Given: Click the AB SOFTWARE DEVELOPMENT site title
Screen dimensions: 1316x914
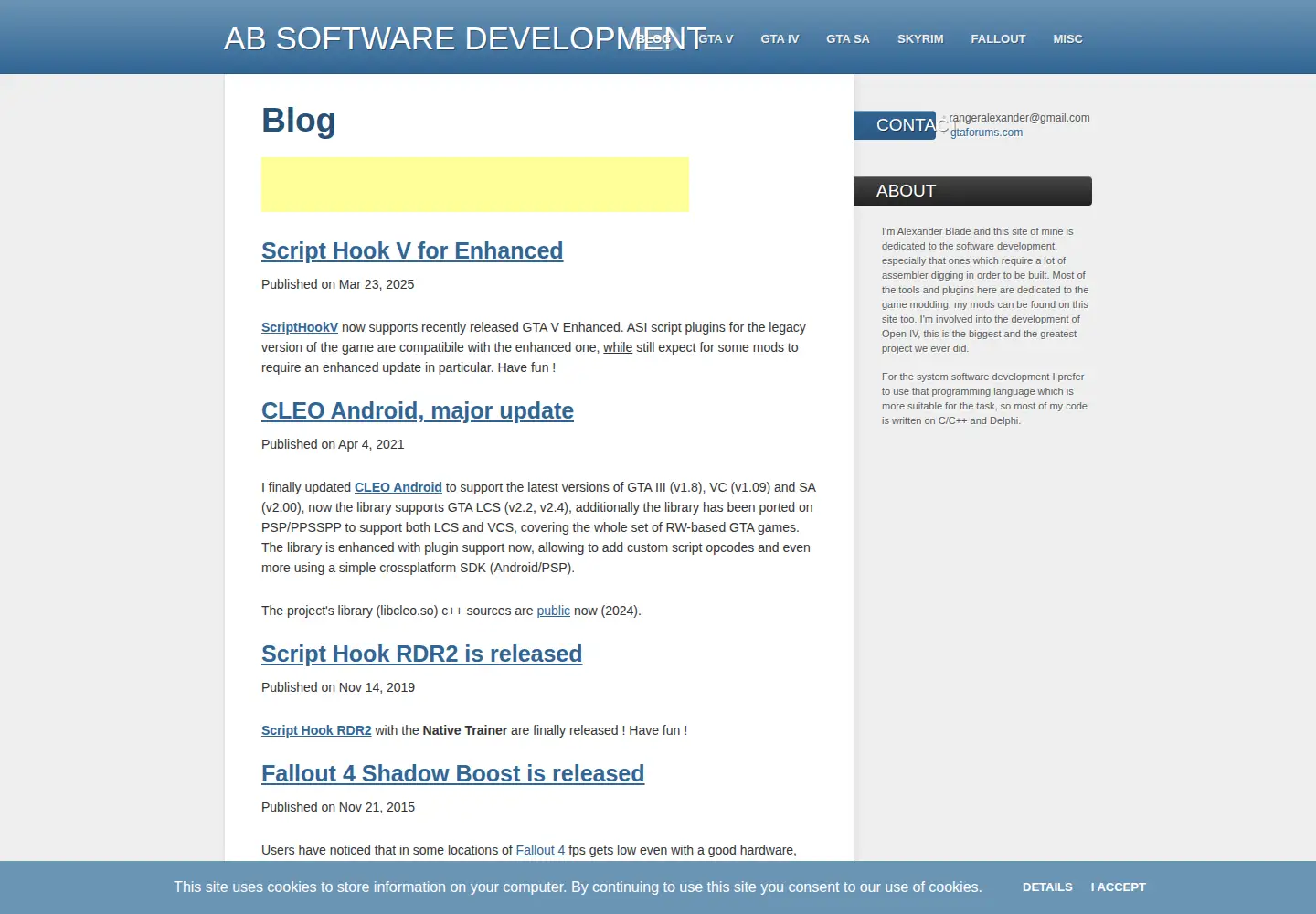Looking at the screenshot, I should [x=464, y=38].
